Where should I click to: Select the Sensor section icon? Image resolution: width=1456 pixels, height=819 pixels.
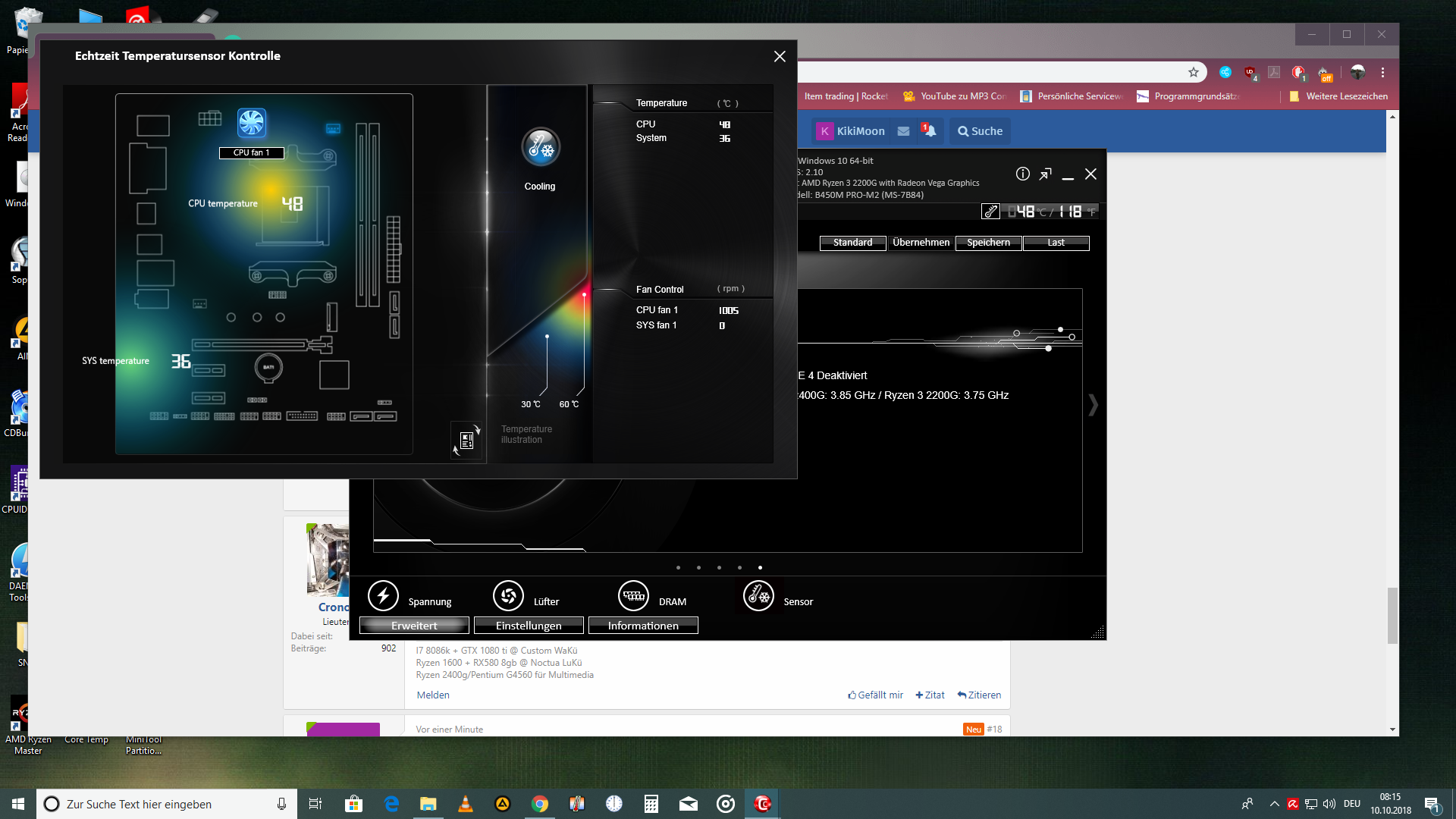(x=758, y=596)
